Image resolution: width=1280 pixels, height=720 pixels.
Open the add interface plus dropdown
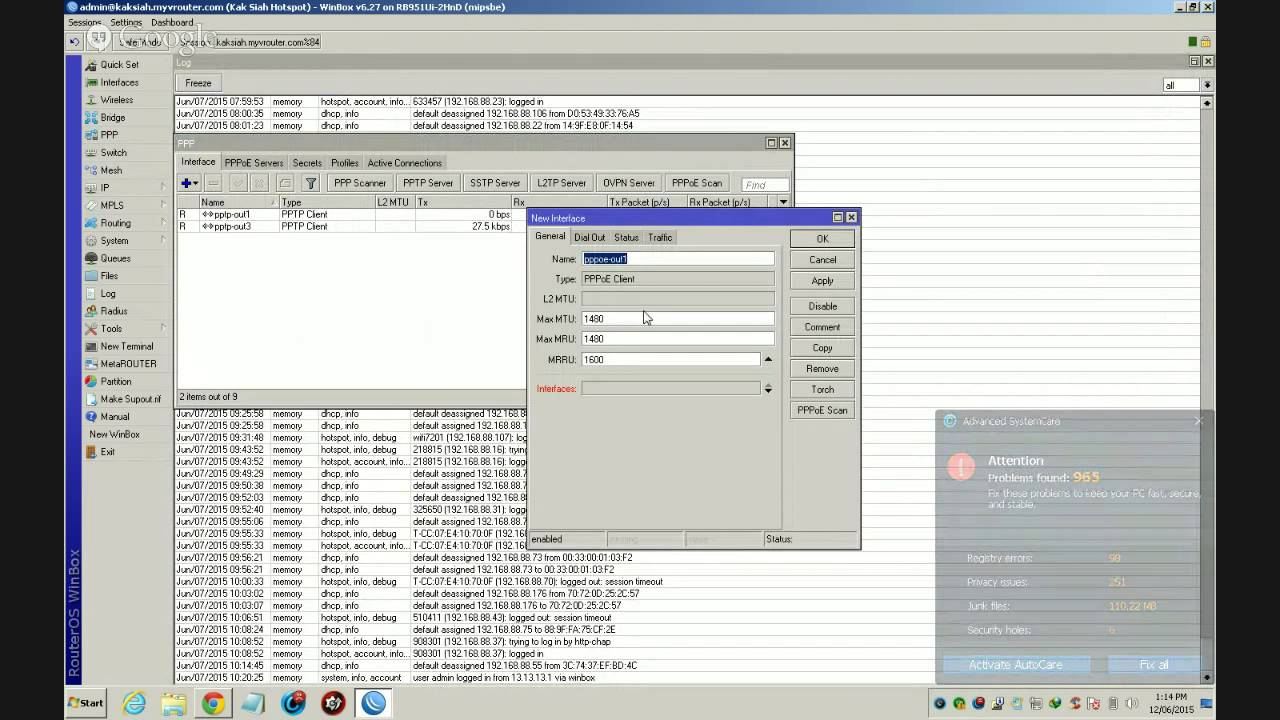click(x=188, y=183)
